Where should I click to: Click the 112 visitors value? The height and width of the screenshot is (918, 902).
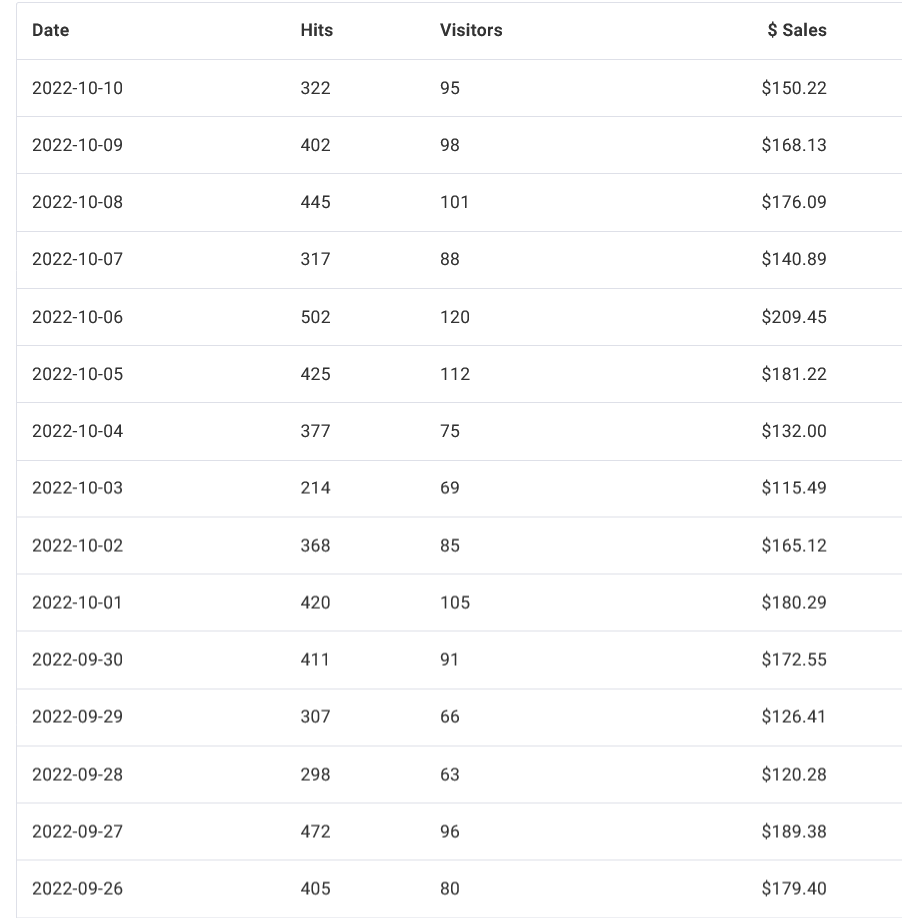[x=455, y=374]
